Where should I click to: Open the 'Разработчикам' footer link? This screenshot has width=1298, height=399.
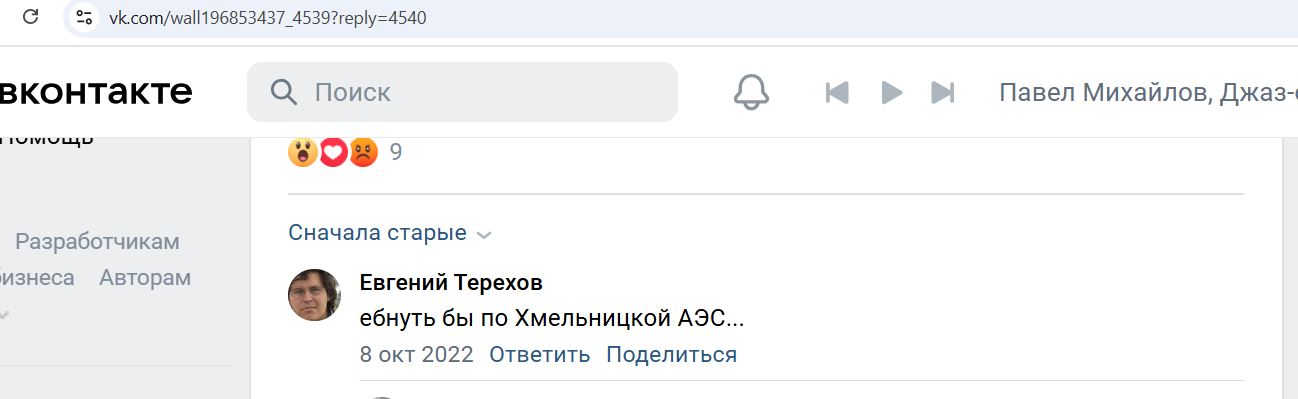pos(98,241)
